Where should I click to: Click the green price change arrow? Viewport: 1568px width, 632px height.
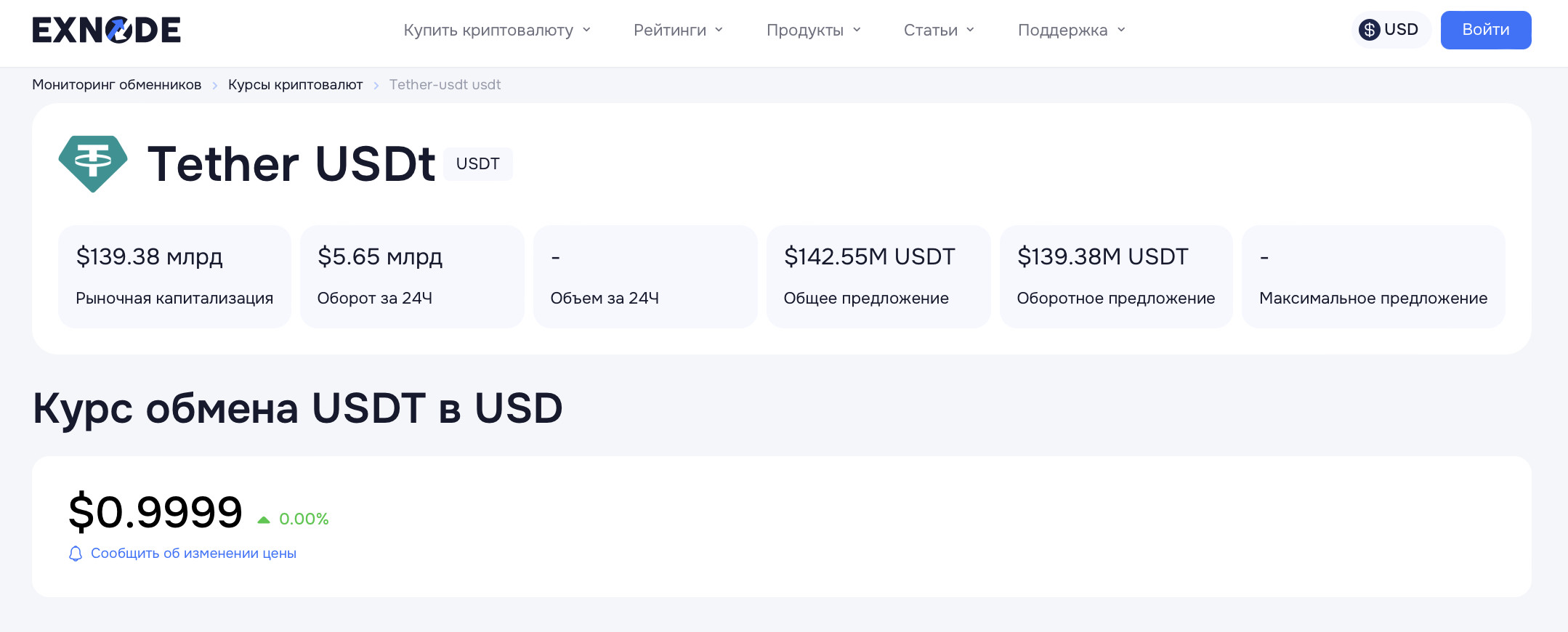tap(264, 519)
